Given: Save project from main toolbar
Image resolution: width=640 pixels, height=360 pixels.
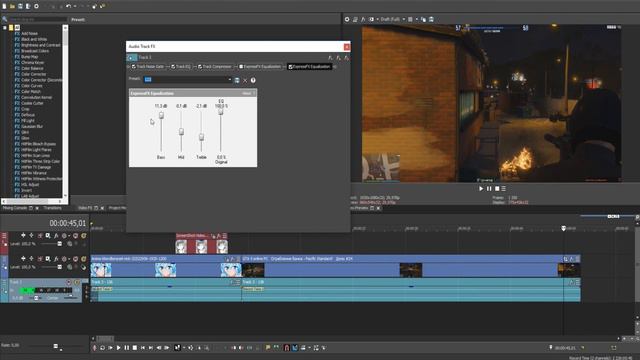Looking at the screenshot, I should pyautogui.click(x=20, y=6).
